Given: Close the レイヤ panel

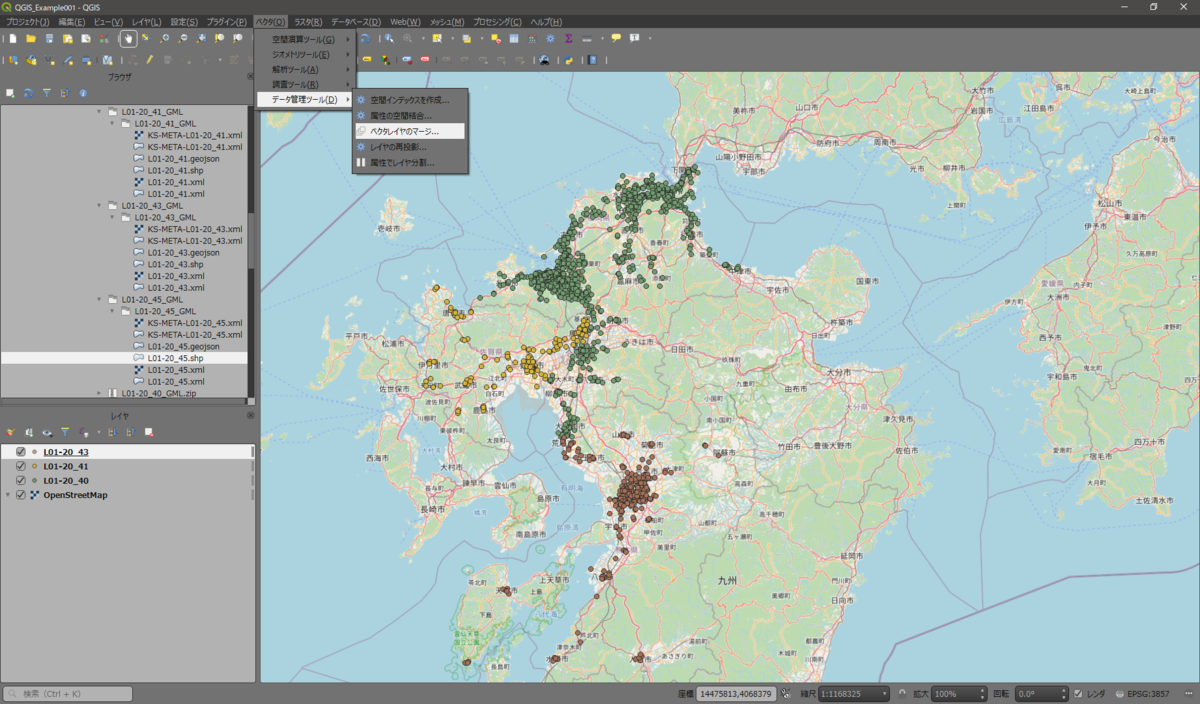Looking at the screenshot, I should [x=250, y=415].
